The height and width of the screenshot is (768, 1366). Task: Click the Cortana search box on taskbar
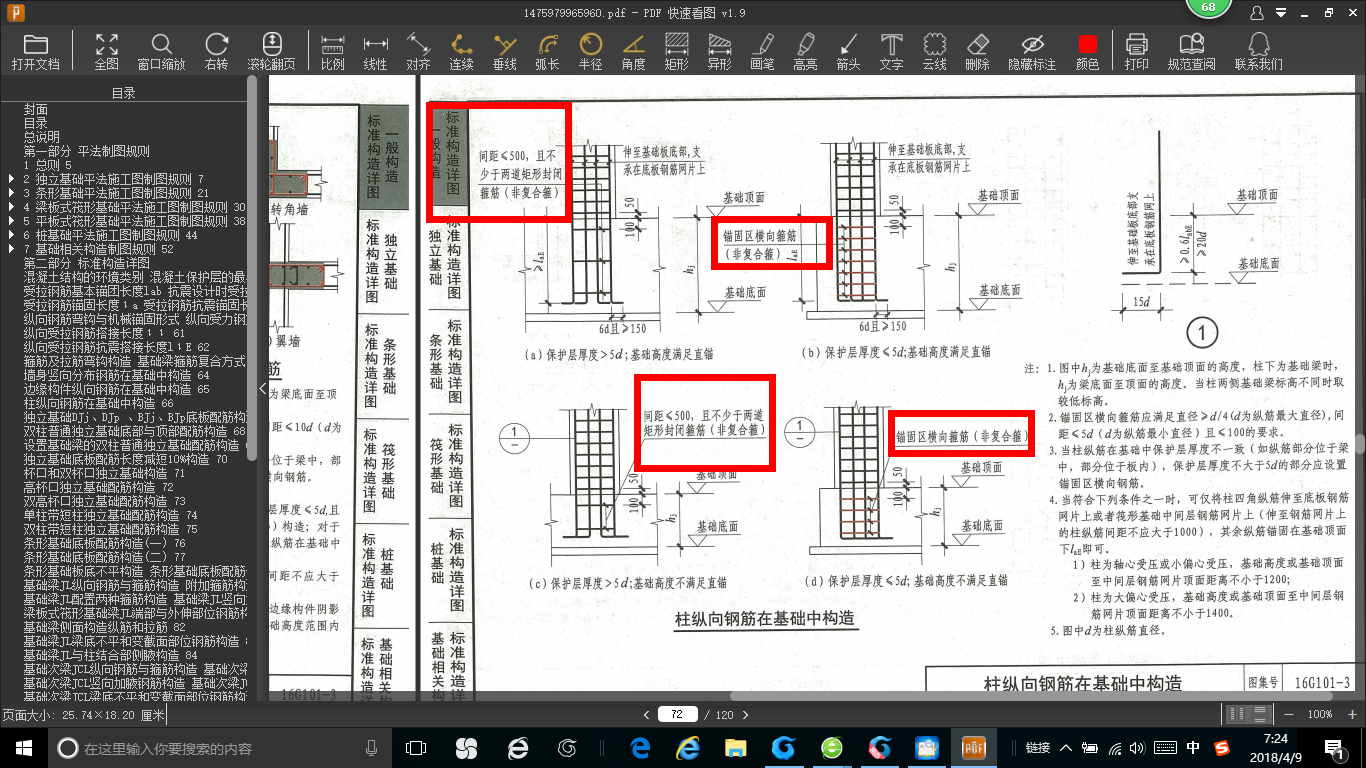click(x=219, y=748)
